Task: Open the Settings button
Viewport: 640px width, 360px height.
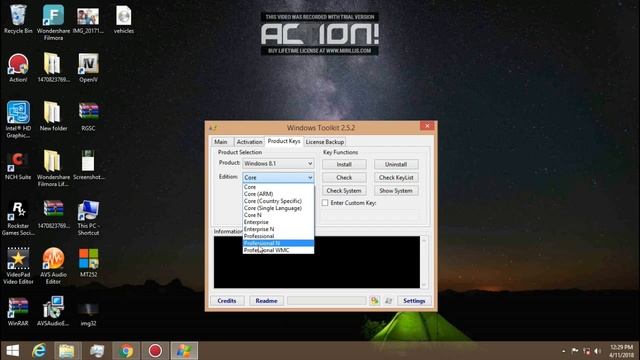Action: click(x=414, y=301)
